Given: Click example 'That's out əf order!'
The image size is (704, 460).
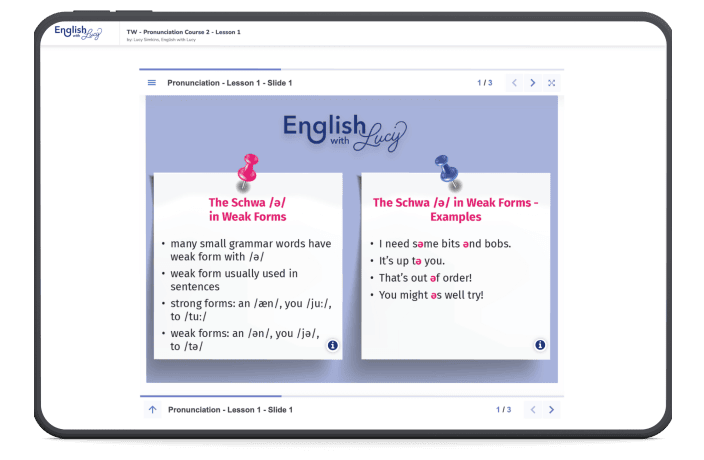Looking at the screenshot, I should tap(425, 278).
